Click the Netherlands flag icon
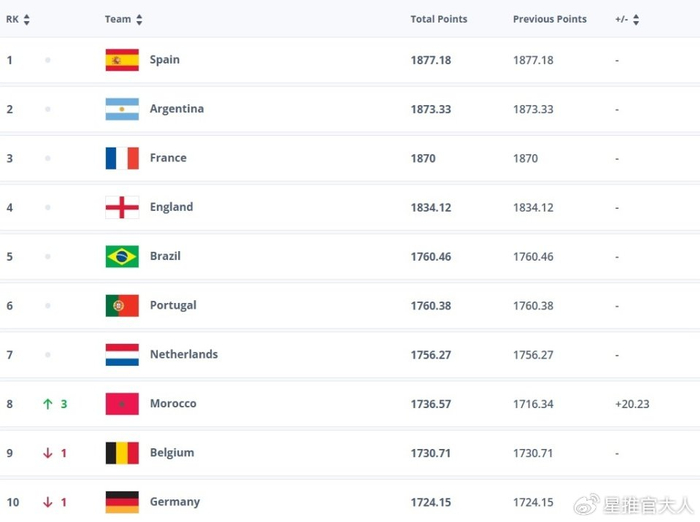700x522 pixels. (x=122, y=354)
